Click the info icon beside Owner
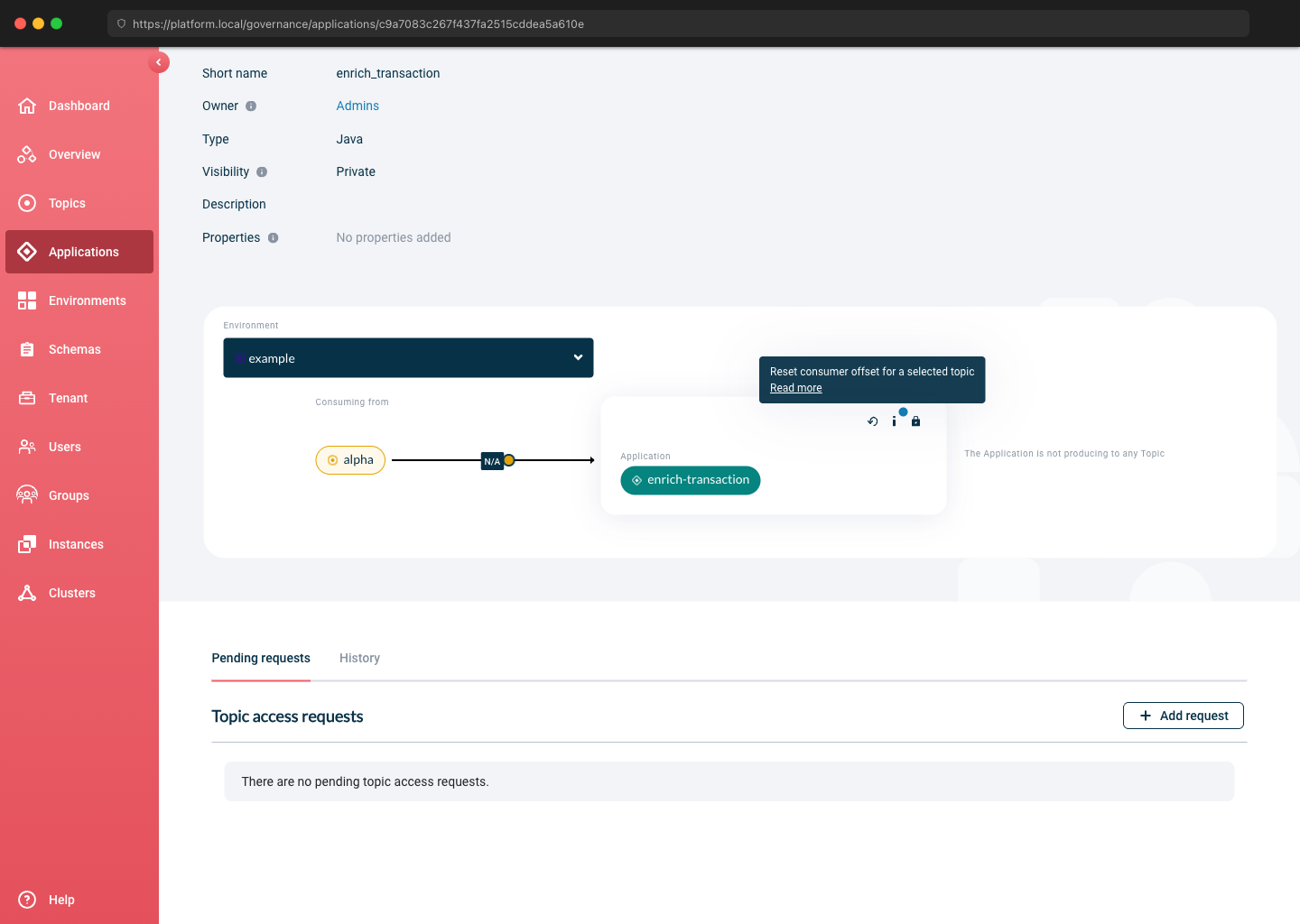Screen dimensions: 1300x924 [x=251, y=106]
